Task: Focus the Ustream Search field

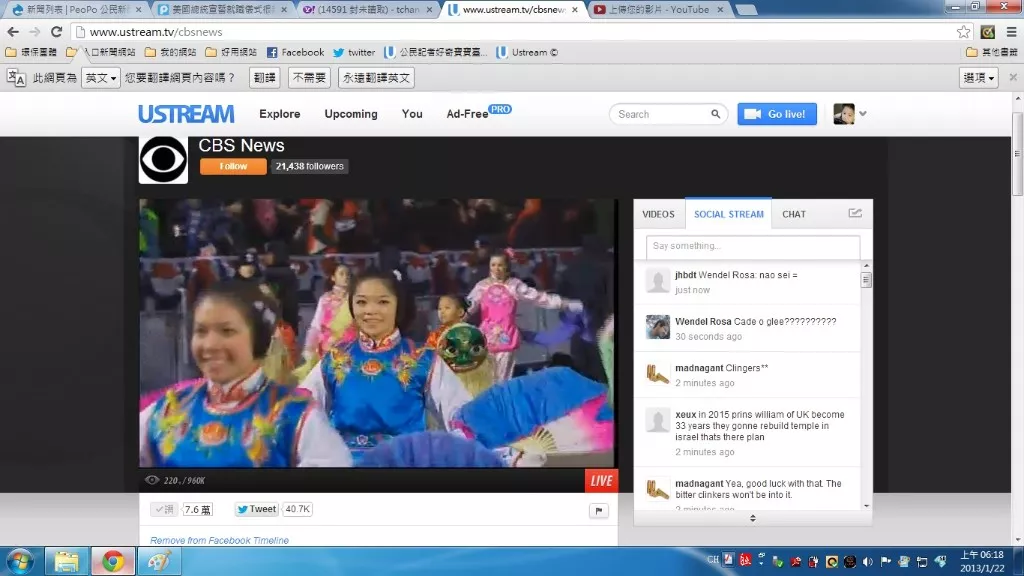Action: point(662,114)
